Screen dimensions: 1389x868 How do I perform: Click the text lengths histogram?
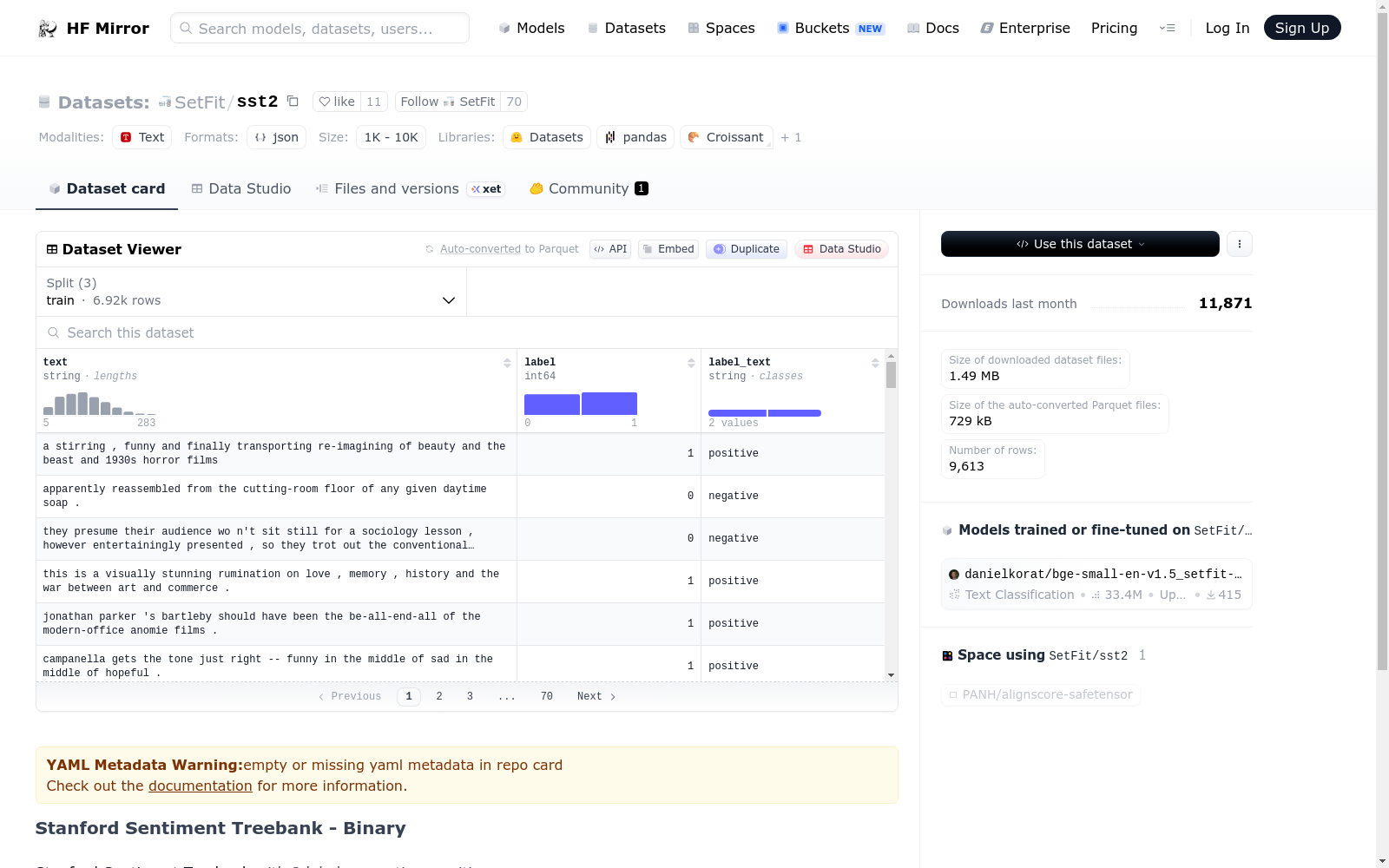tap(100, 404)
